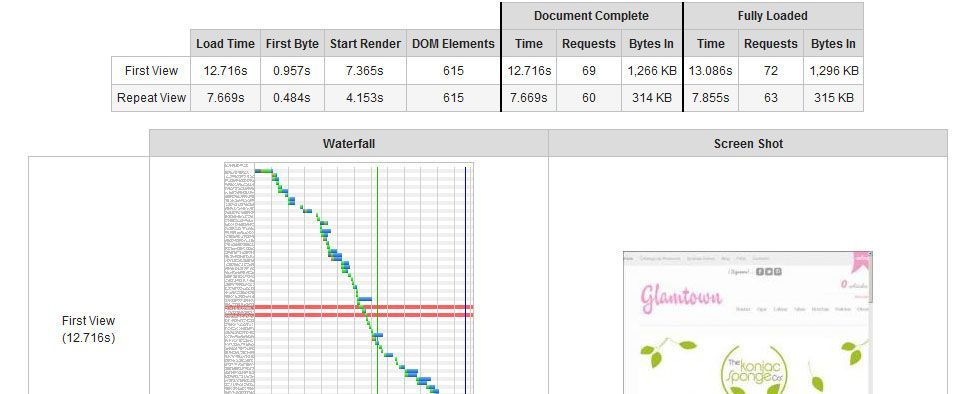Click the First View (12.716s) label beside the waterfall
Viewport: 973px width, 394px height.
coord(89,329)
